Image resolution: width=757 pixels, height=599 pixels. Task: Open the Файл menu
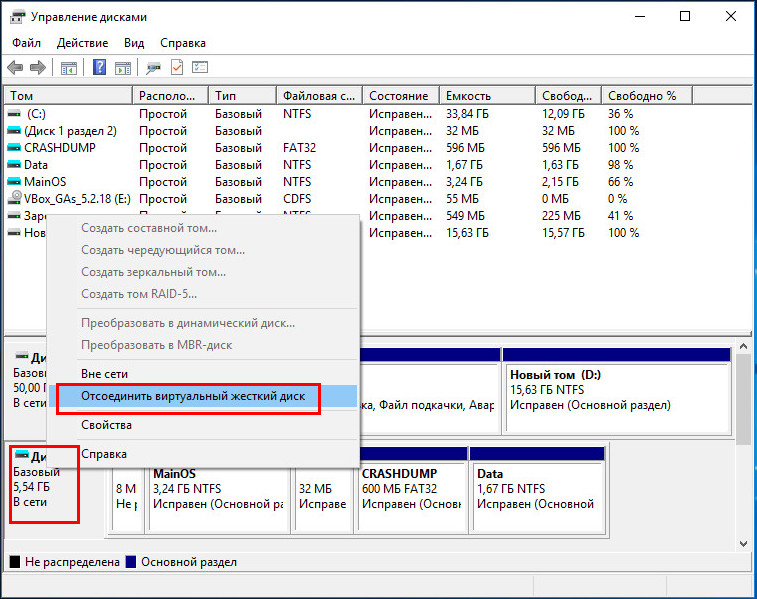coord(27,43)
